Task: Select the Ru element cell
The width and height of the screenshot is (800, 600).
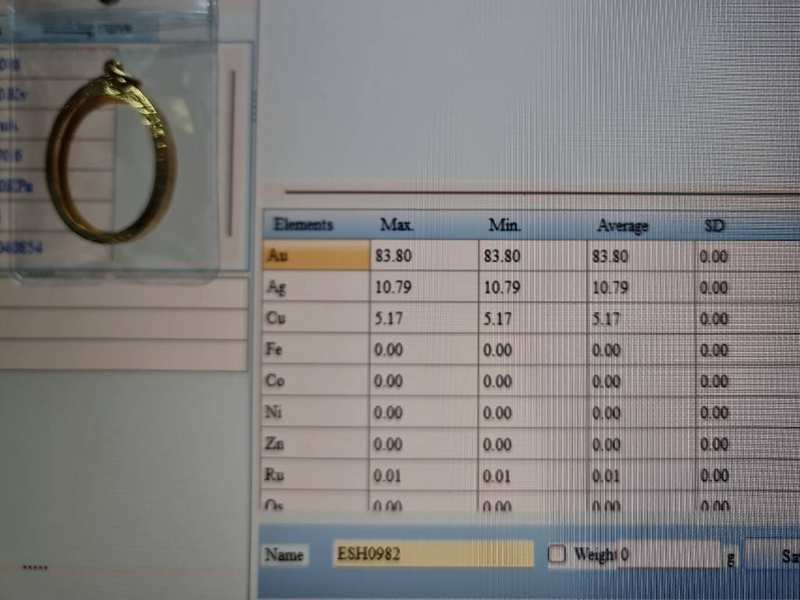Action: tap(315, 475)
